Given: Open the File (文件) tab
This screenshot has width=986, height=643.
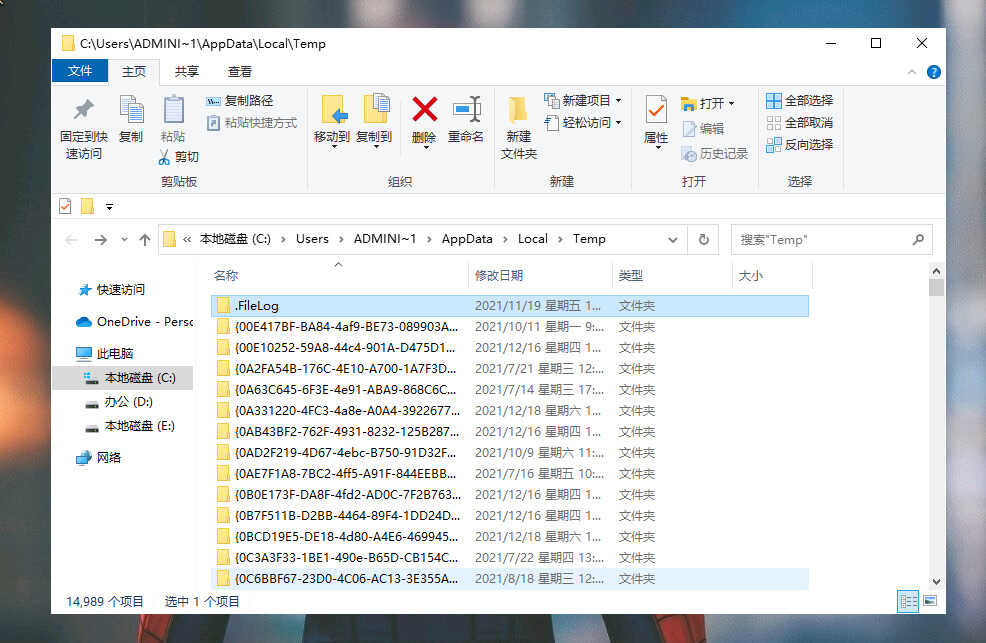Looking at the screenshot, I should point(80,71).
